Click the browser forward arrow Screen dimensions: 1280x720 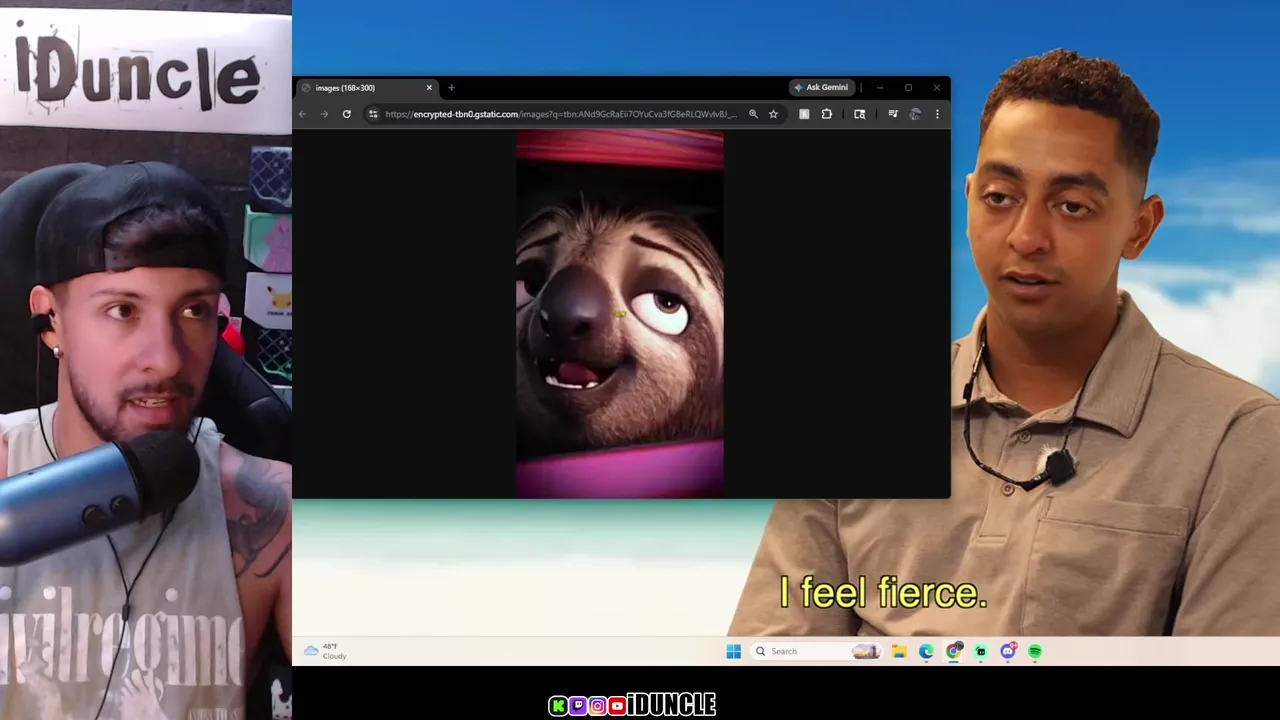(324, 114)
